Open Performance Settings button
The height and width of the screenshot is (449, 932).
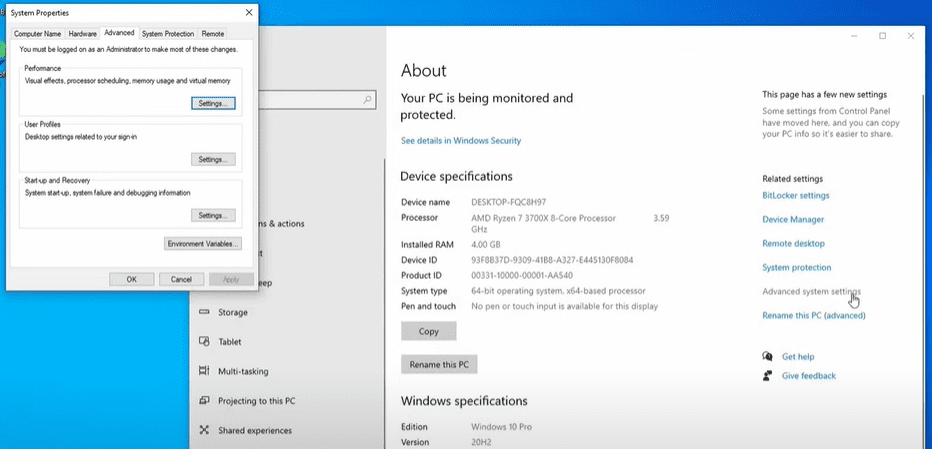212,103
